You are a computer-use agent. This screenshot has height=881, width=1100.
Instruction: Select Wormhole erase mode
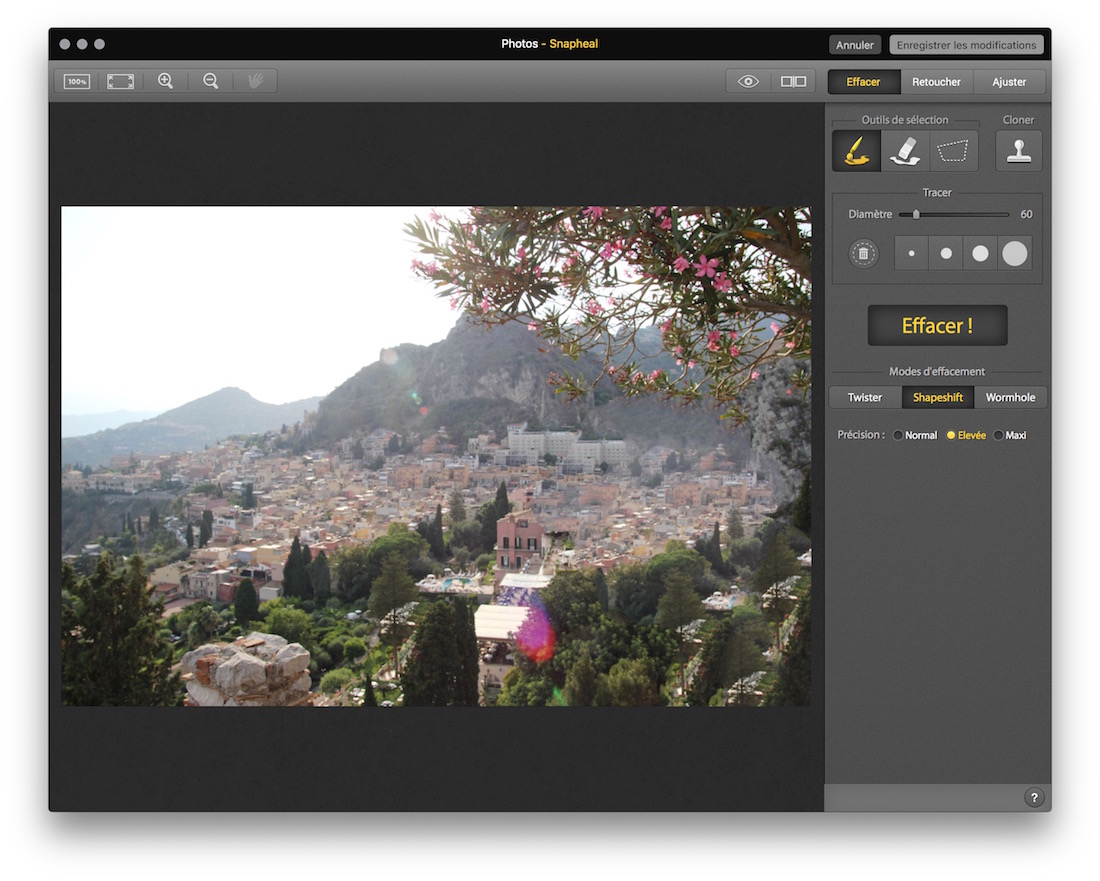pos(1010,398)
